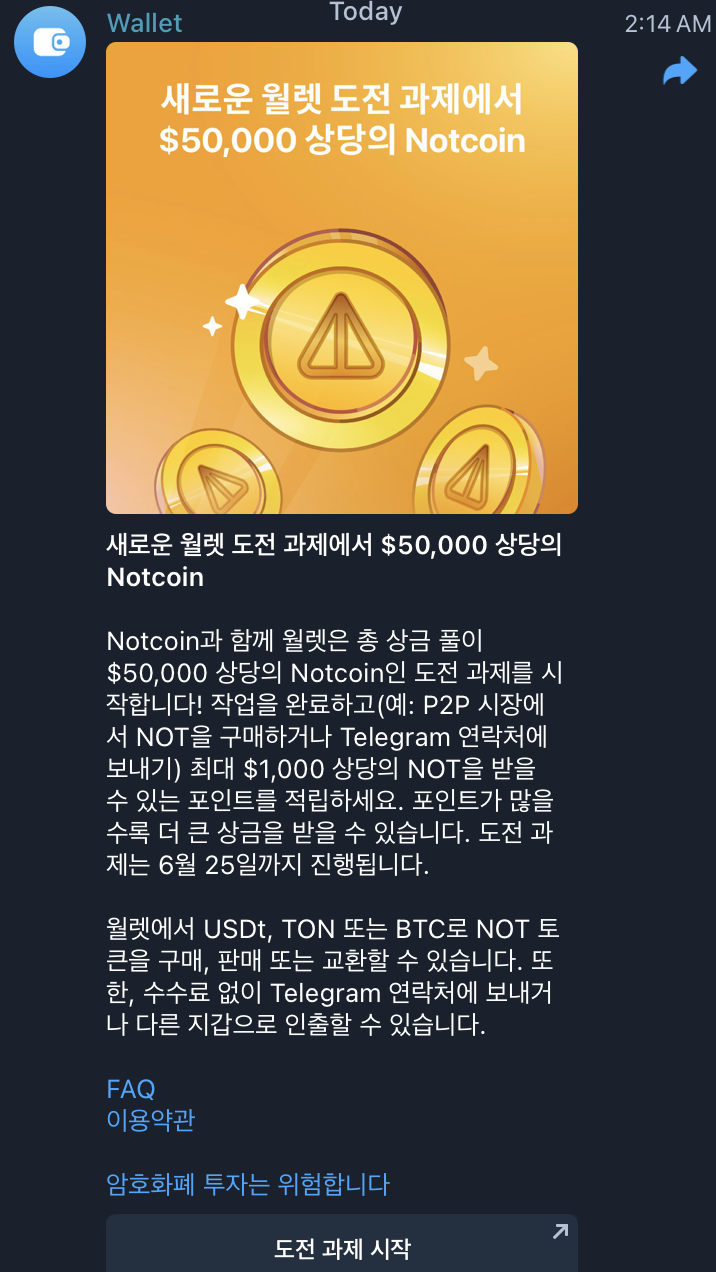This screenshot has width=716, height=1272.
Task: Tap the headline text inside the banner image
Action: 342,121
